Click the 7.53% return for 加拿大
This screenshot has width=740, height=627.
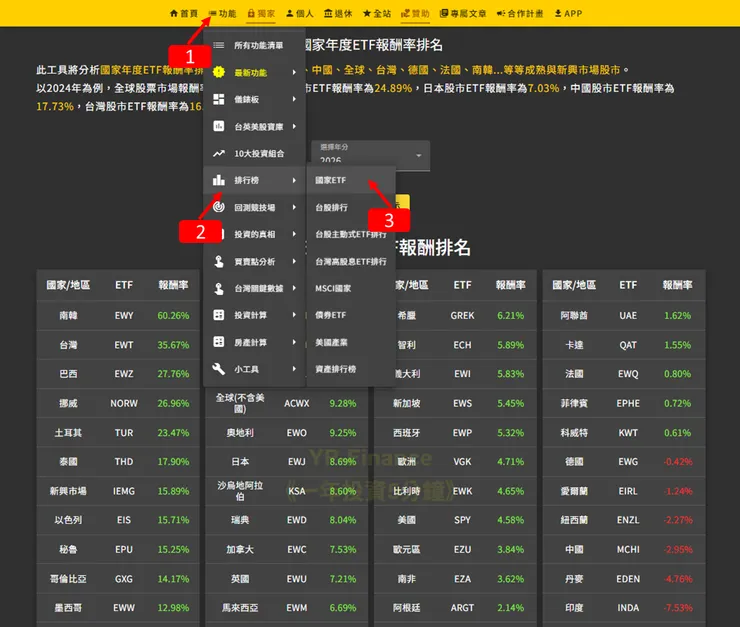[343, 550]
